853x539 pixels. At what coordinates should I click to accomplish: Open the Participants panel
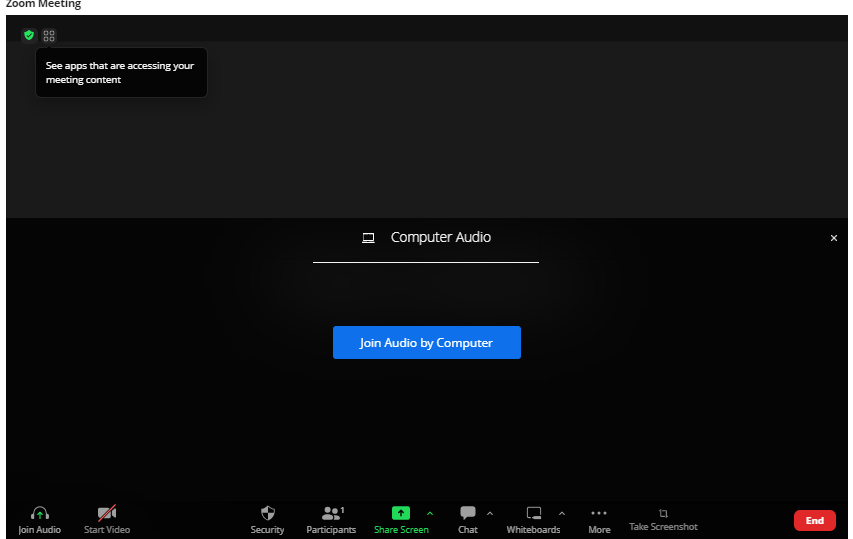(x=331, y=520)
